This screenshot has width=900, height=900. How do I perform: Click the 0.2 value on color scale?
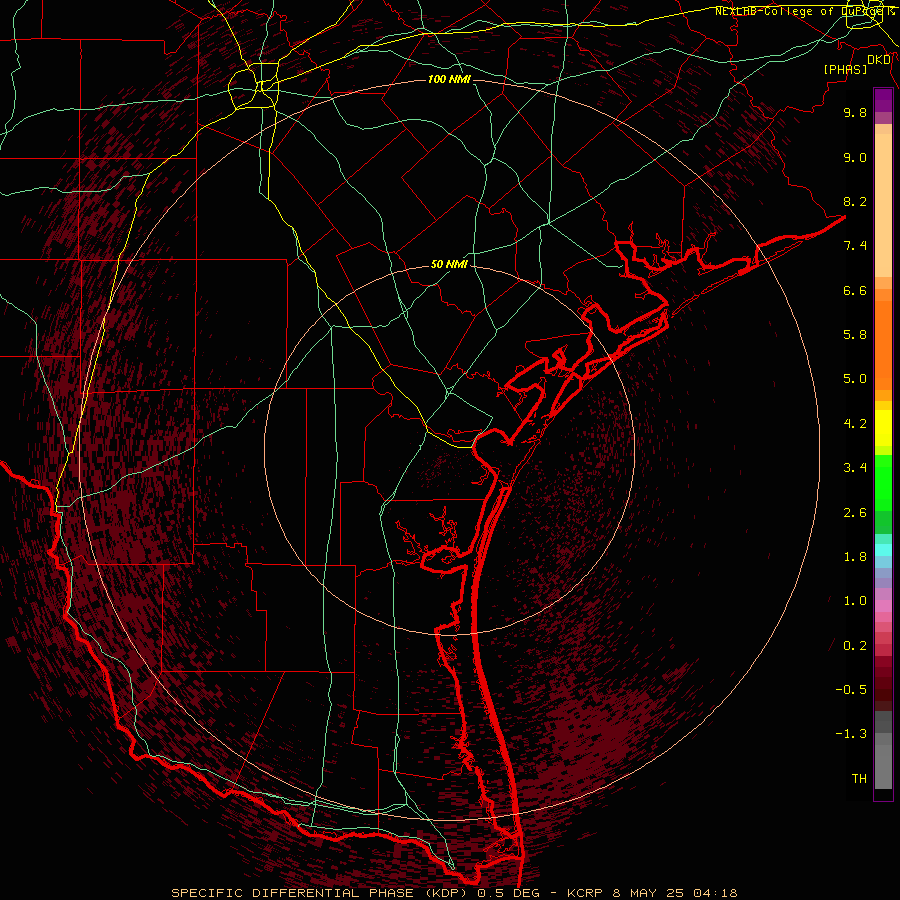855,646
